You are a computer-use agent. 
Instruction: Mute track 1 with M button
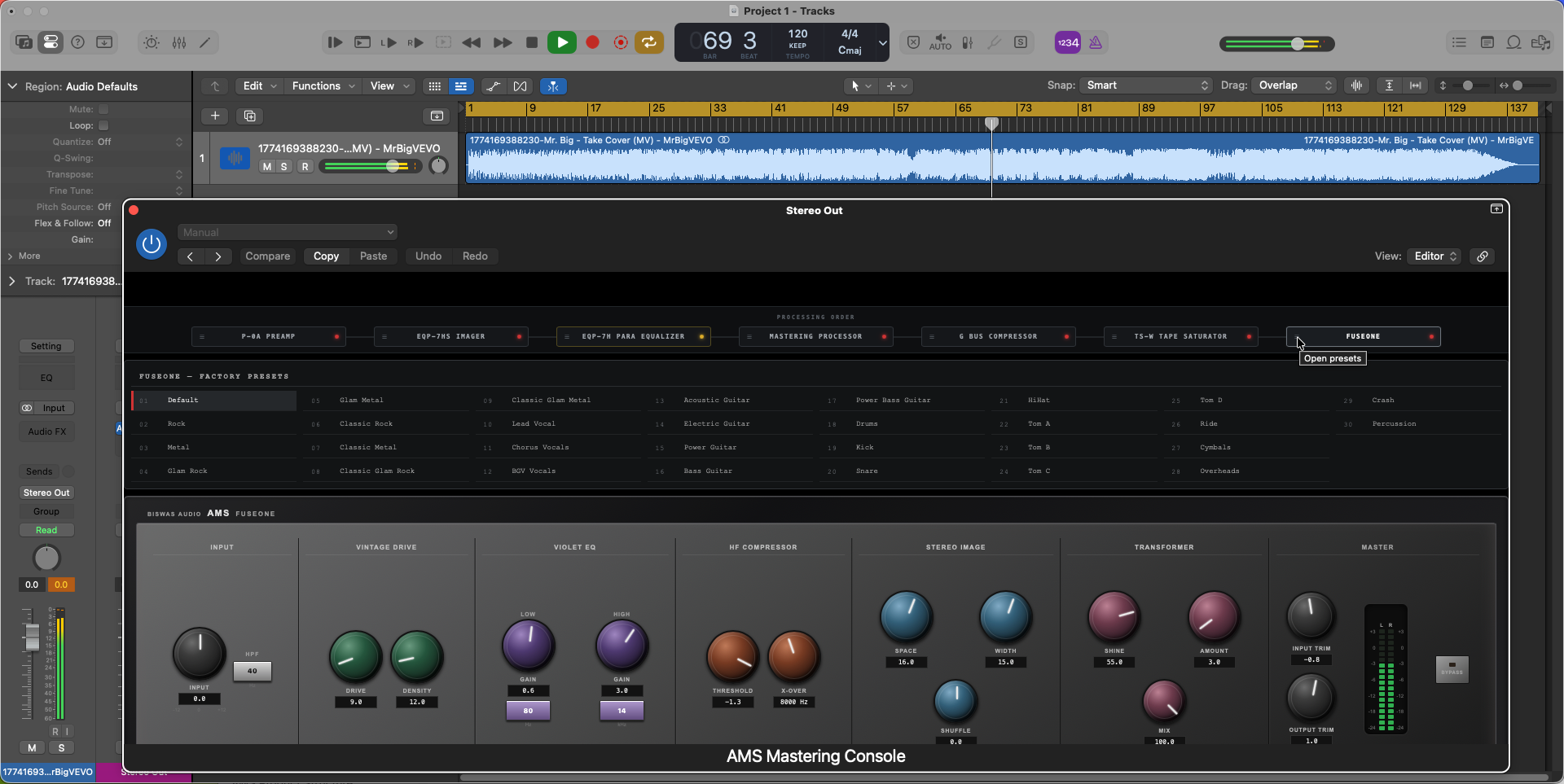tap(266, 166)
